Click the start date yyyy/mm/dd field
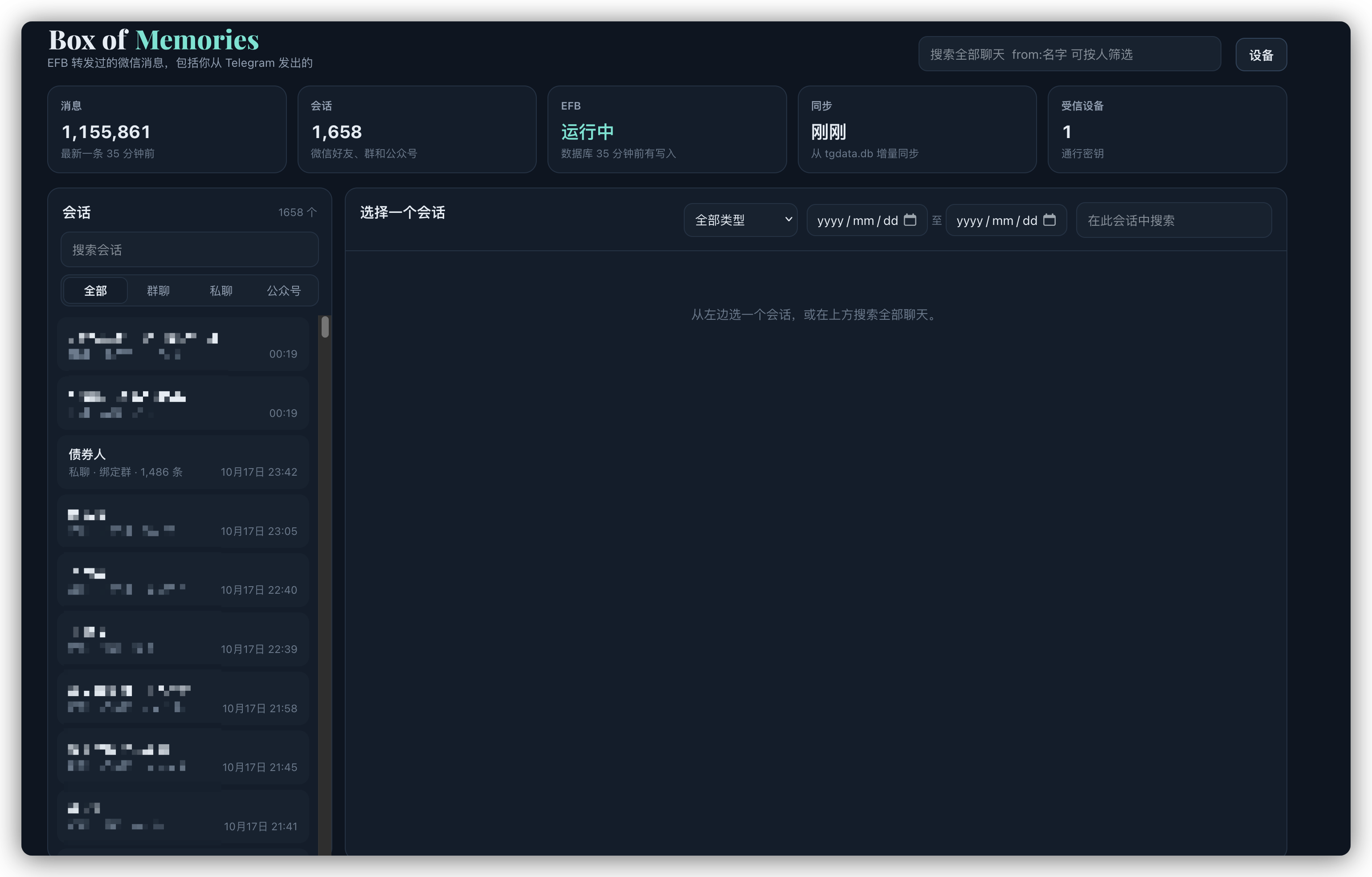 866,220
